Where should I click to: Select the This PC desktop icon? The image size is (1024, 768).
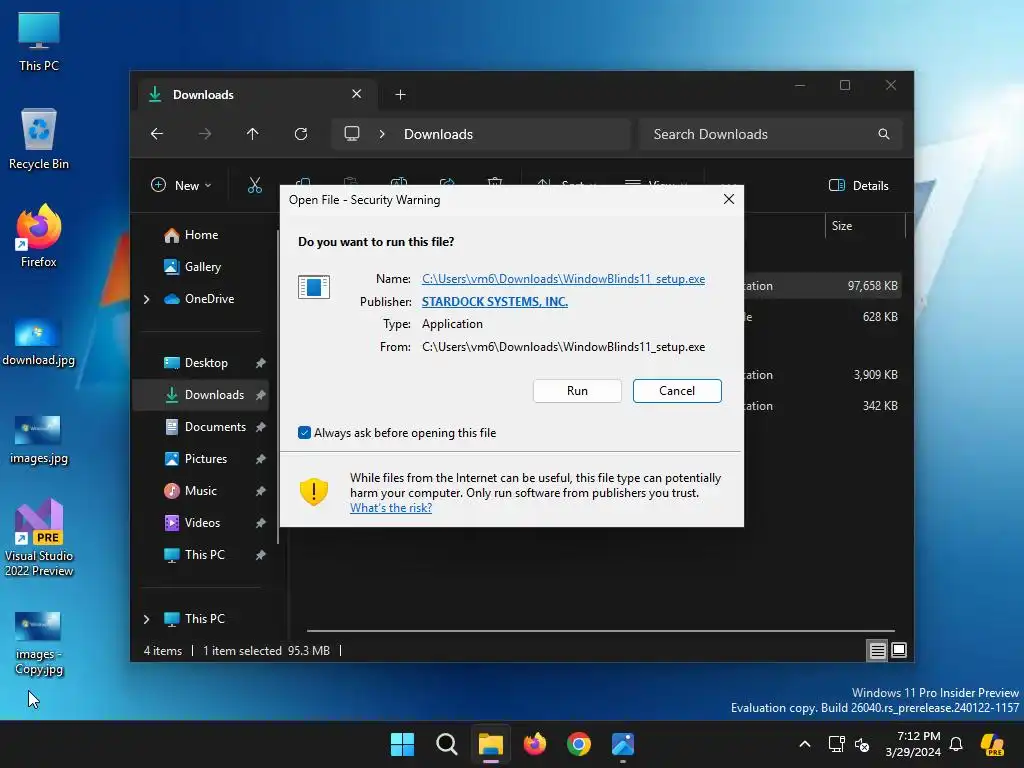[x=39, y=42]
